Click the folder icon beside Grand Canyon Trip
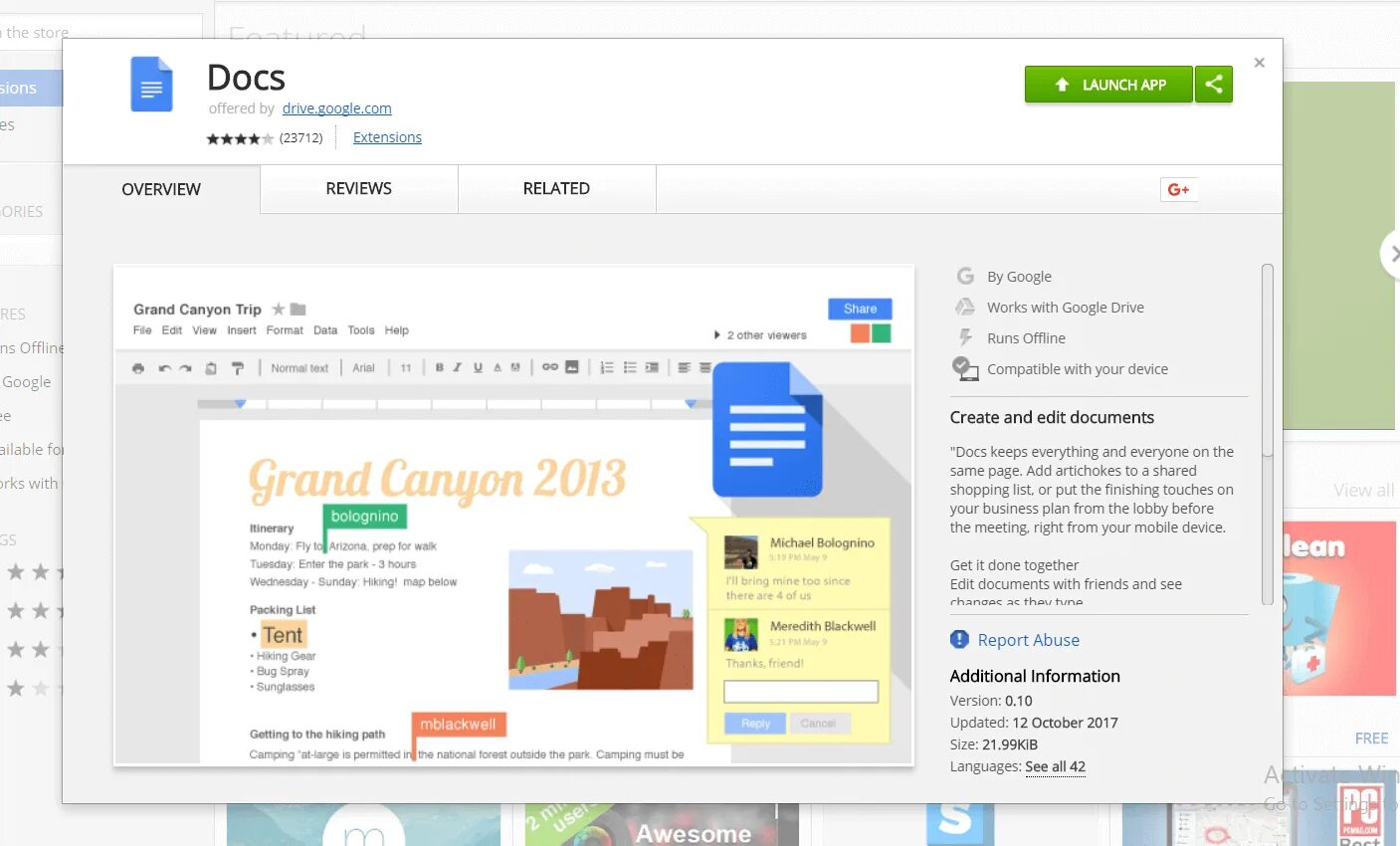The image size is (1400, 846). [298, 310]
